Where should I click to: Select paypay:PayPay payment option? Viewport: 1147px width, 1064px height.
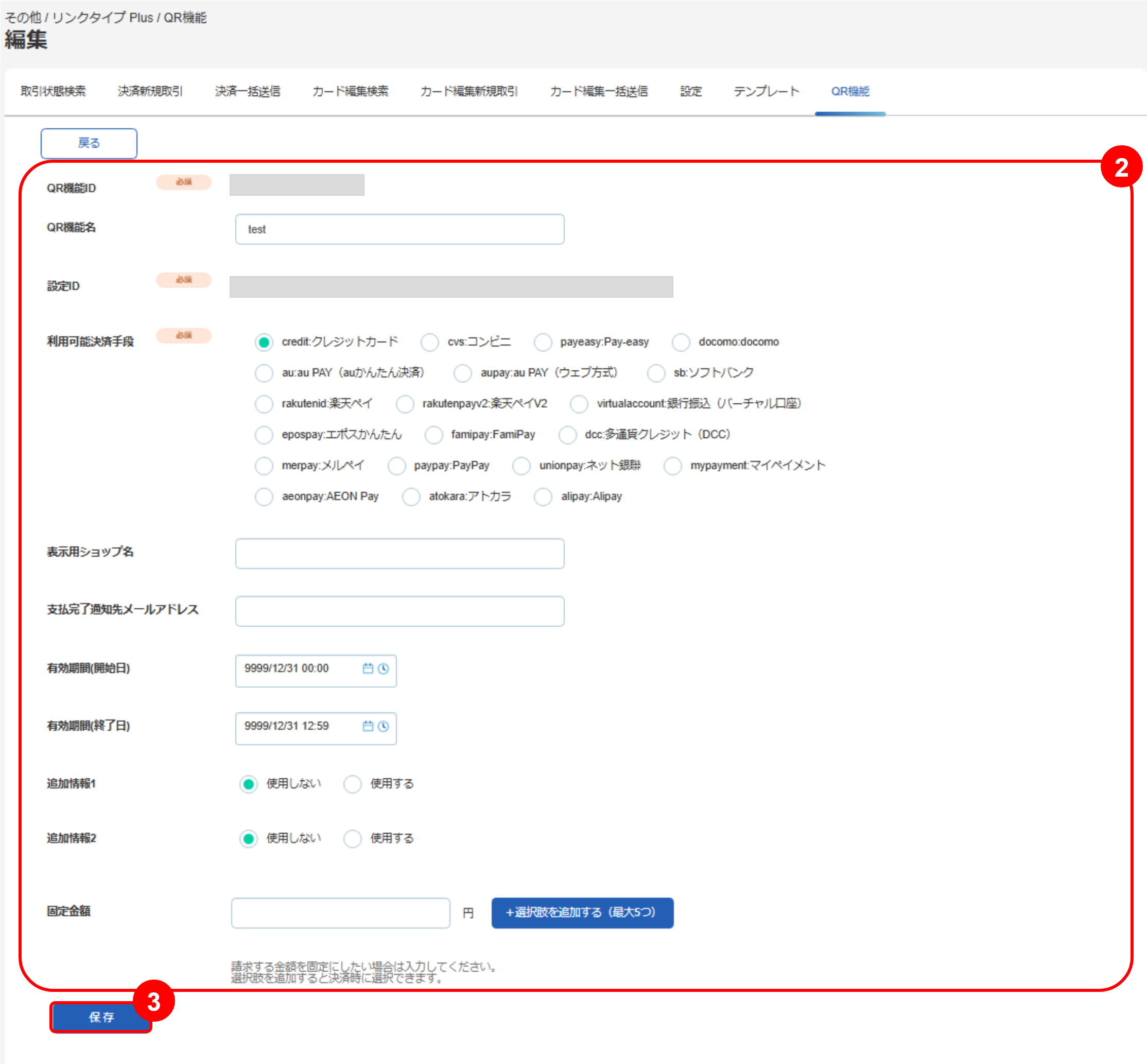(396, 466)
